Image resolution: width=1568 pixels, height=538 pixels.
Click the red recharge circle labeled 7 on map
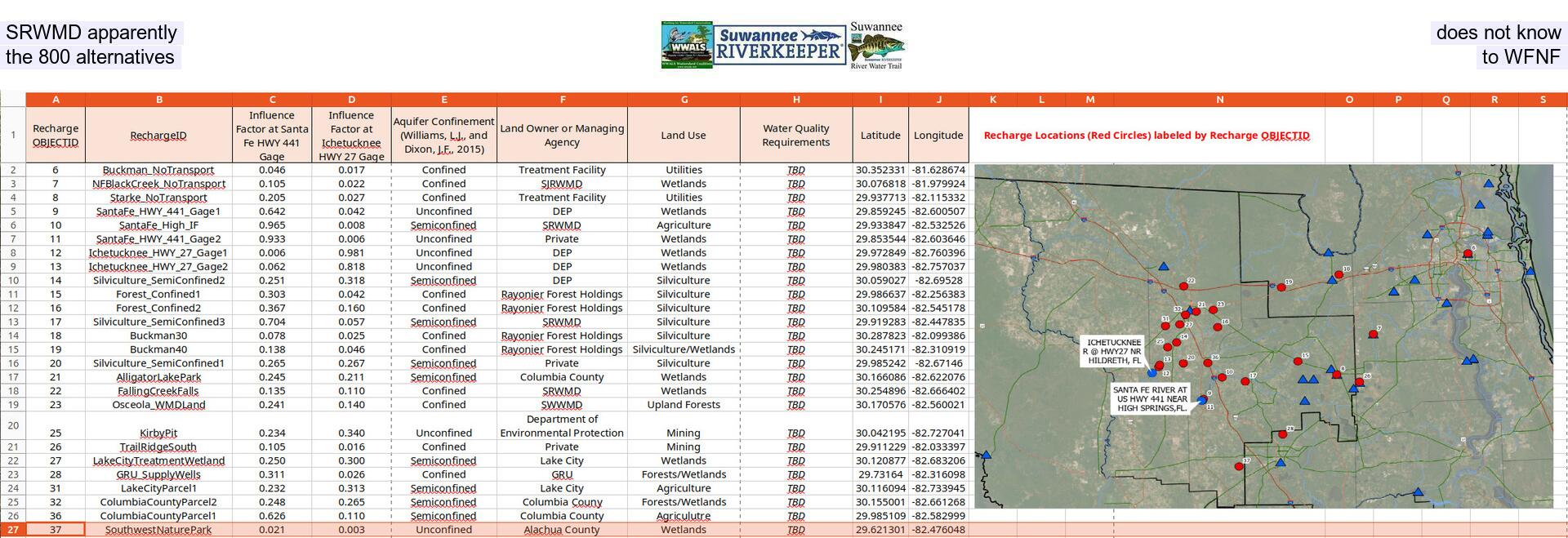pyautogui.click(x=1373, y=335)
